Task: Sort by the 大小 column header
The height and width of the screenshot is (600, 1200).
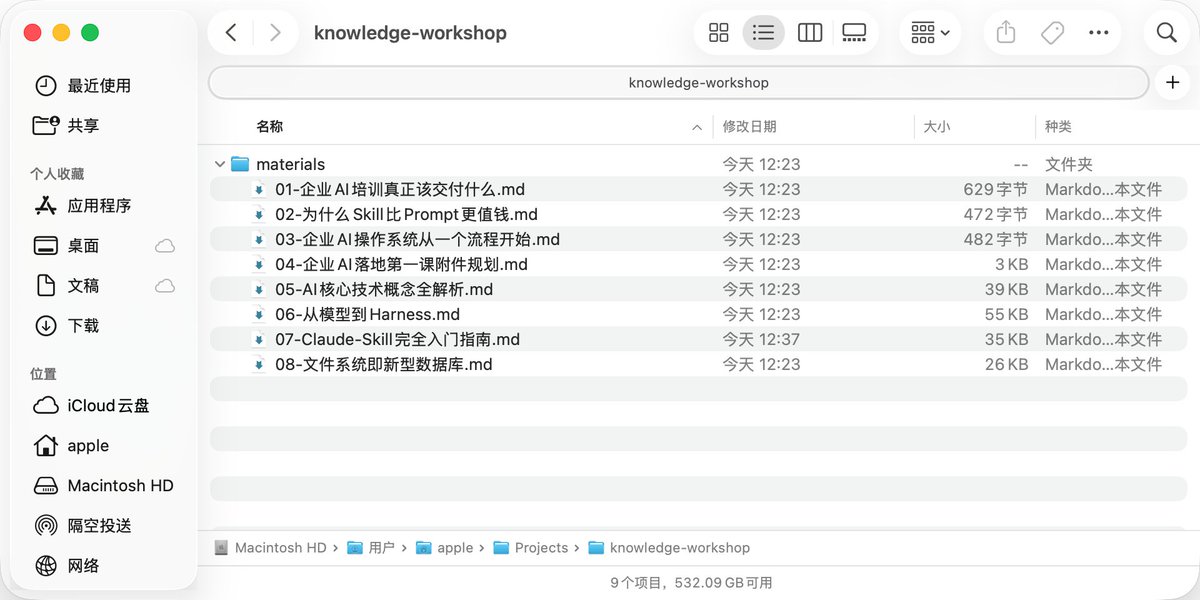Action: tap(937, 127)
